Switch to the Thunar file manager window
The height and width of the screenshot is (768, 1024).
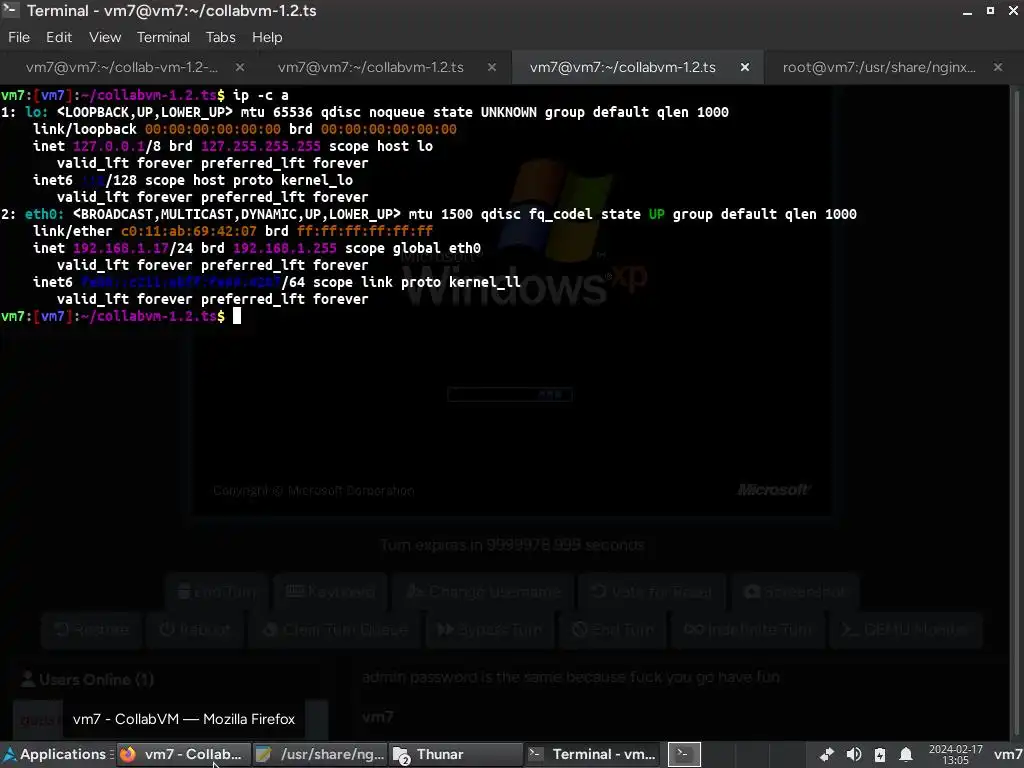coord(455,754)
